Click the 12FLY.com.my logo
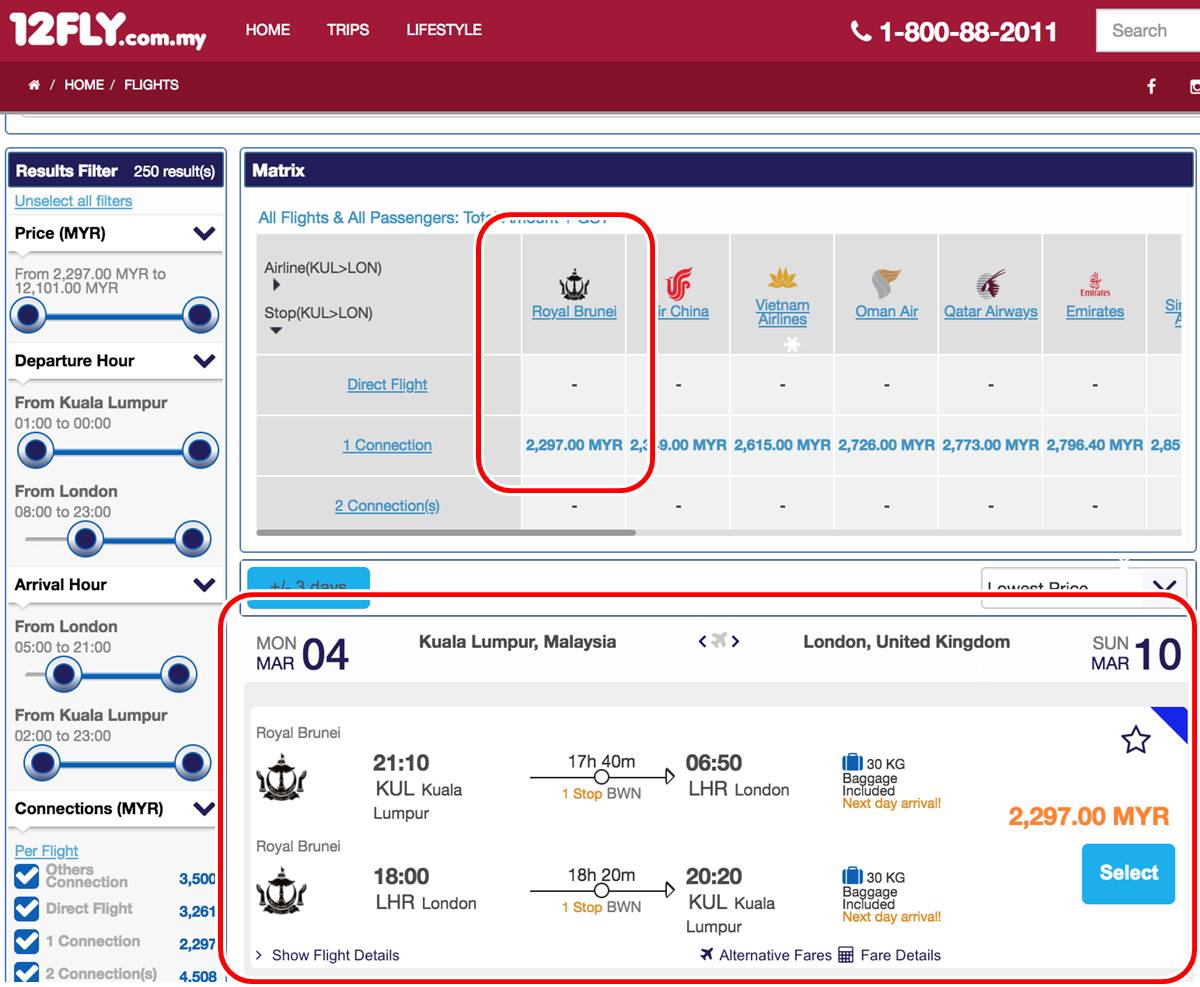1200x987 pixels. point(108,31)
